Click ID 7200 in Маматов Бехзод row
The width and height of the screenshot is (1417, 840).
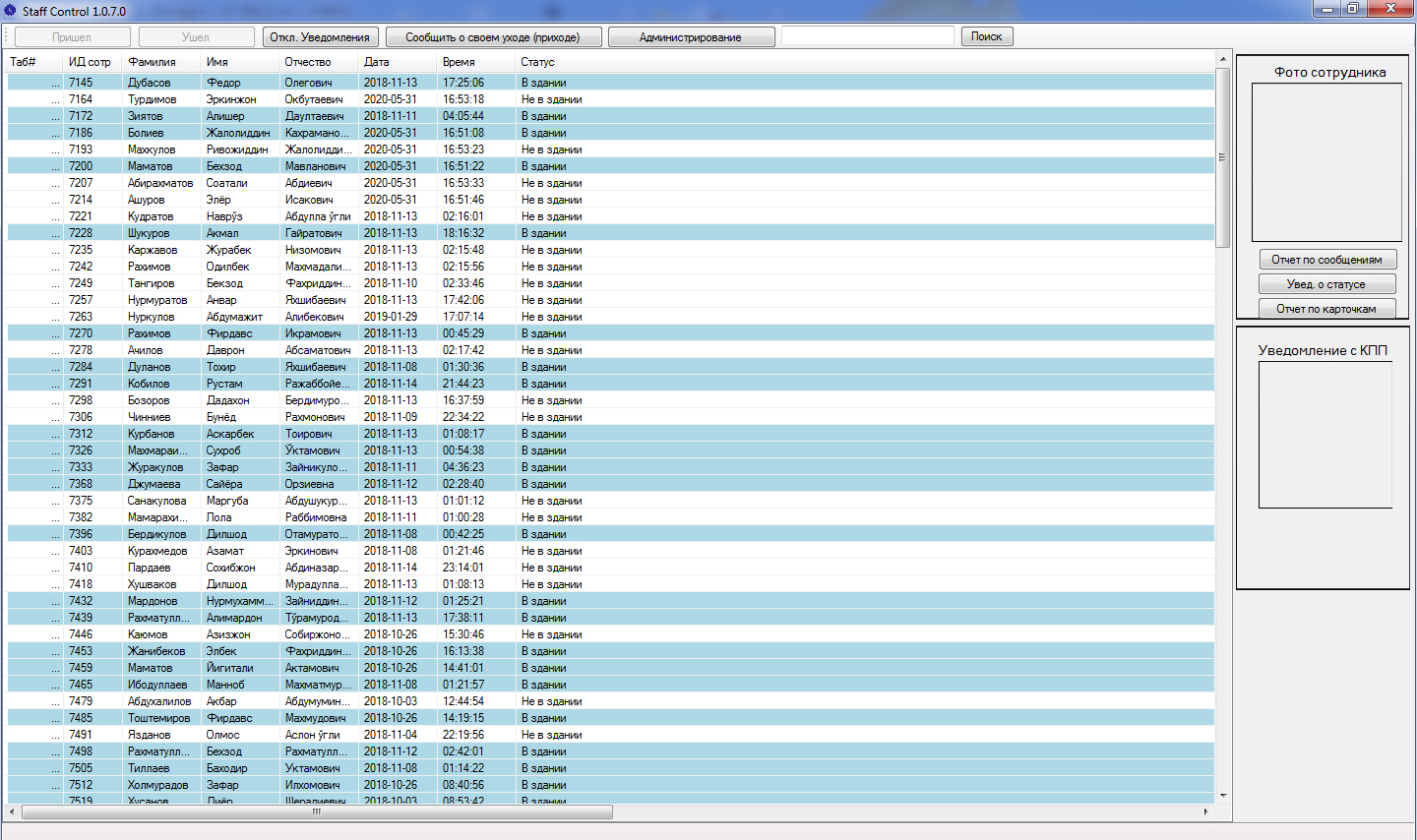click(x=81, y=166)
